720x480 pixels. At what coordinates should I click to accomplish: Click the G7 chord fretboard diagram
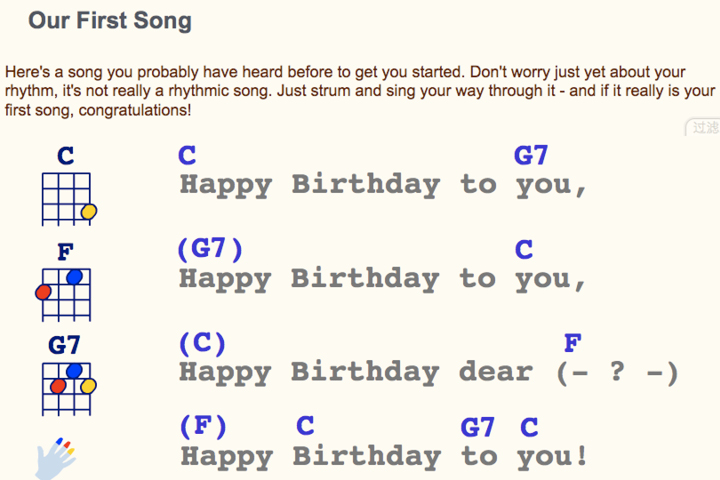click(67, 389)
